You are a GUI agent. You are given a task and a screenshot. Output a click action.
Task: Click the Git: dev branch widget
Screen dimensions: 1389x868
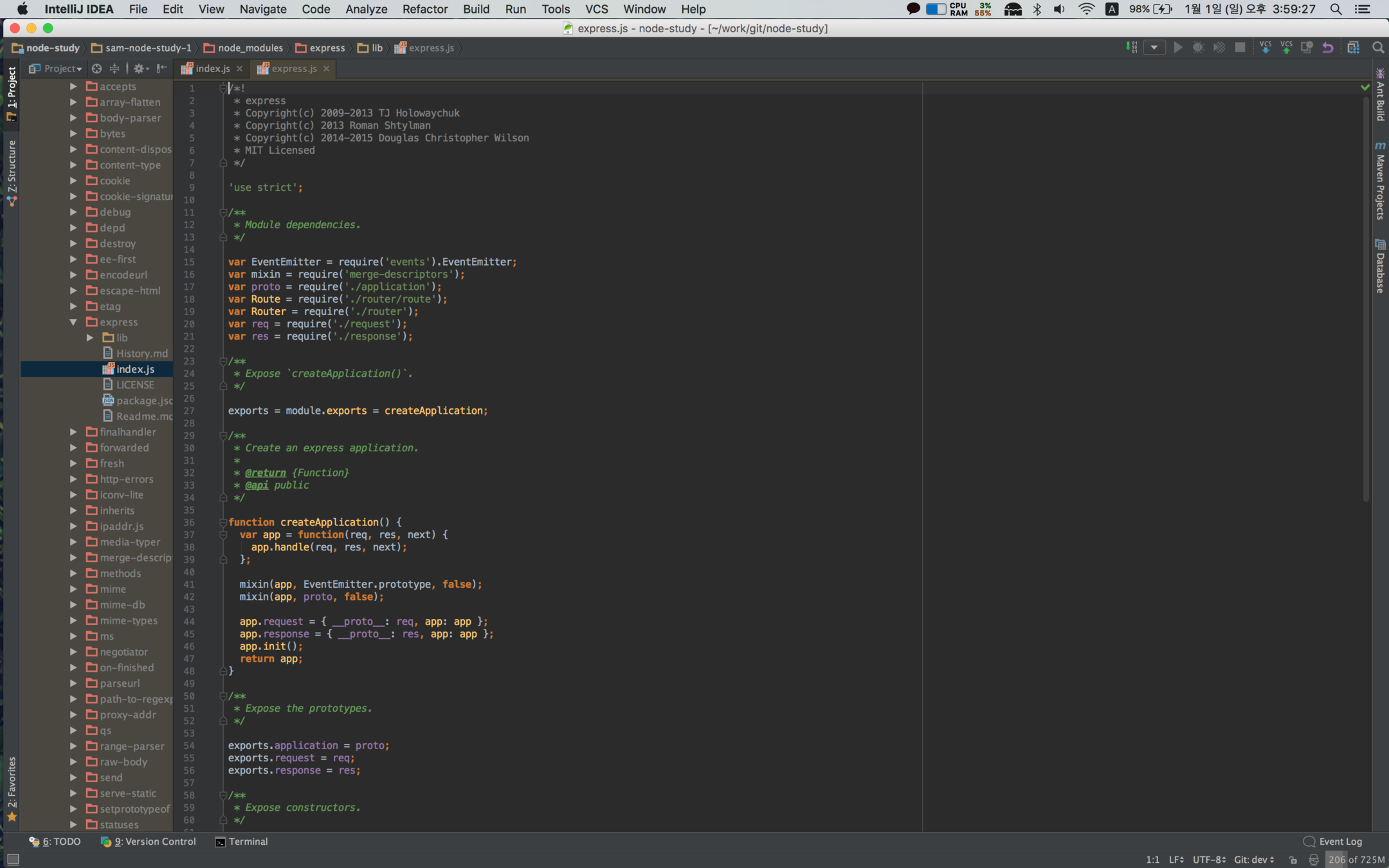point(1253,860)
